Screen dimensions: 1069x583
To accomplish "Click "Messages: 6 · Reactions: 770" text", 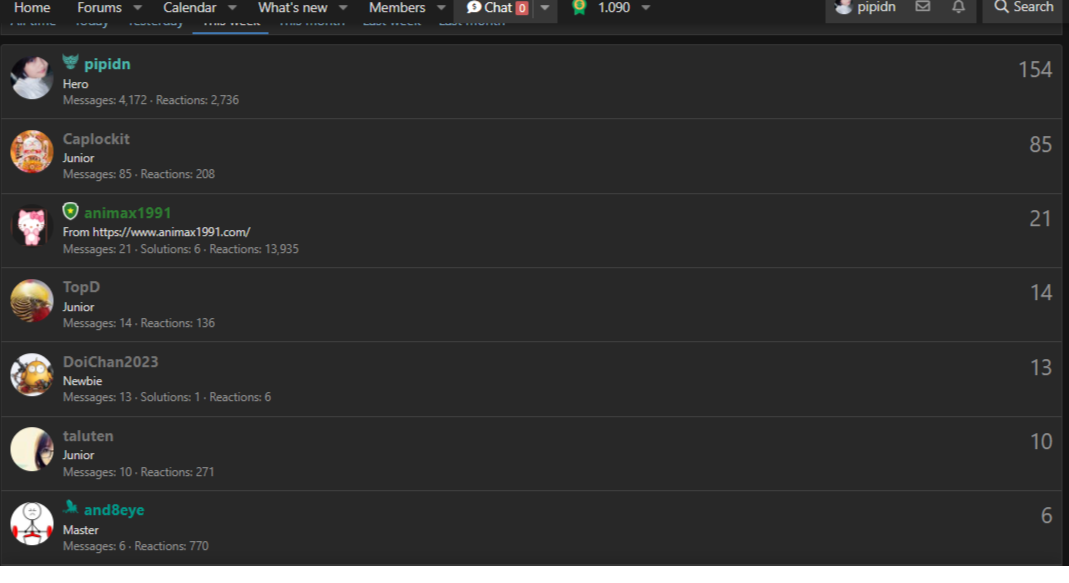I will pos(136,546).
